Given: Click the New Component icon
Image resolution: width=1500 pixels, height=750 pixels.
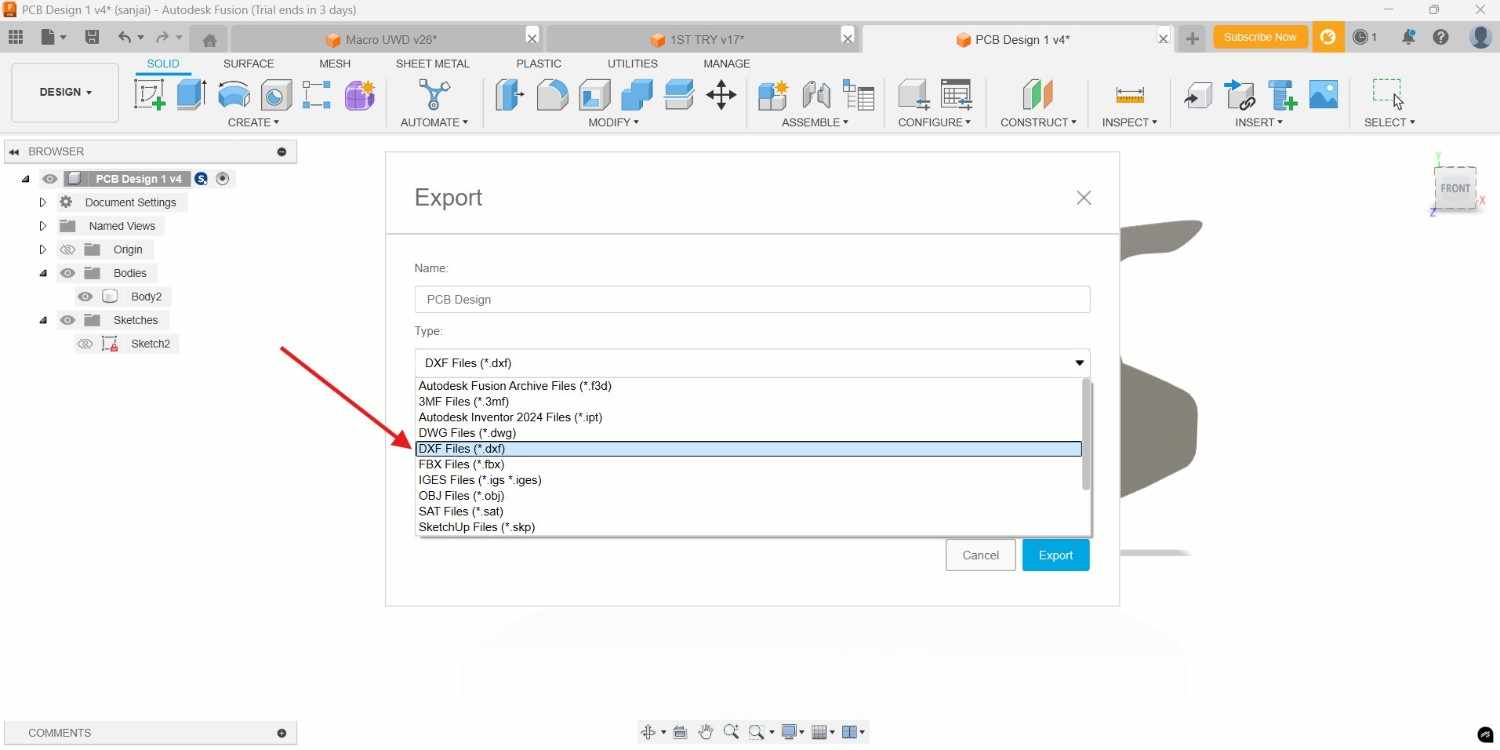Looking at the screenshot, I should [774, 95].
